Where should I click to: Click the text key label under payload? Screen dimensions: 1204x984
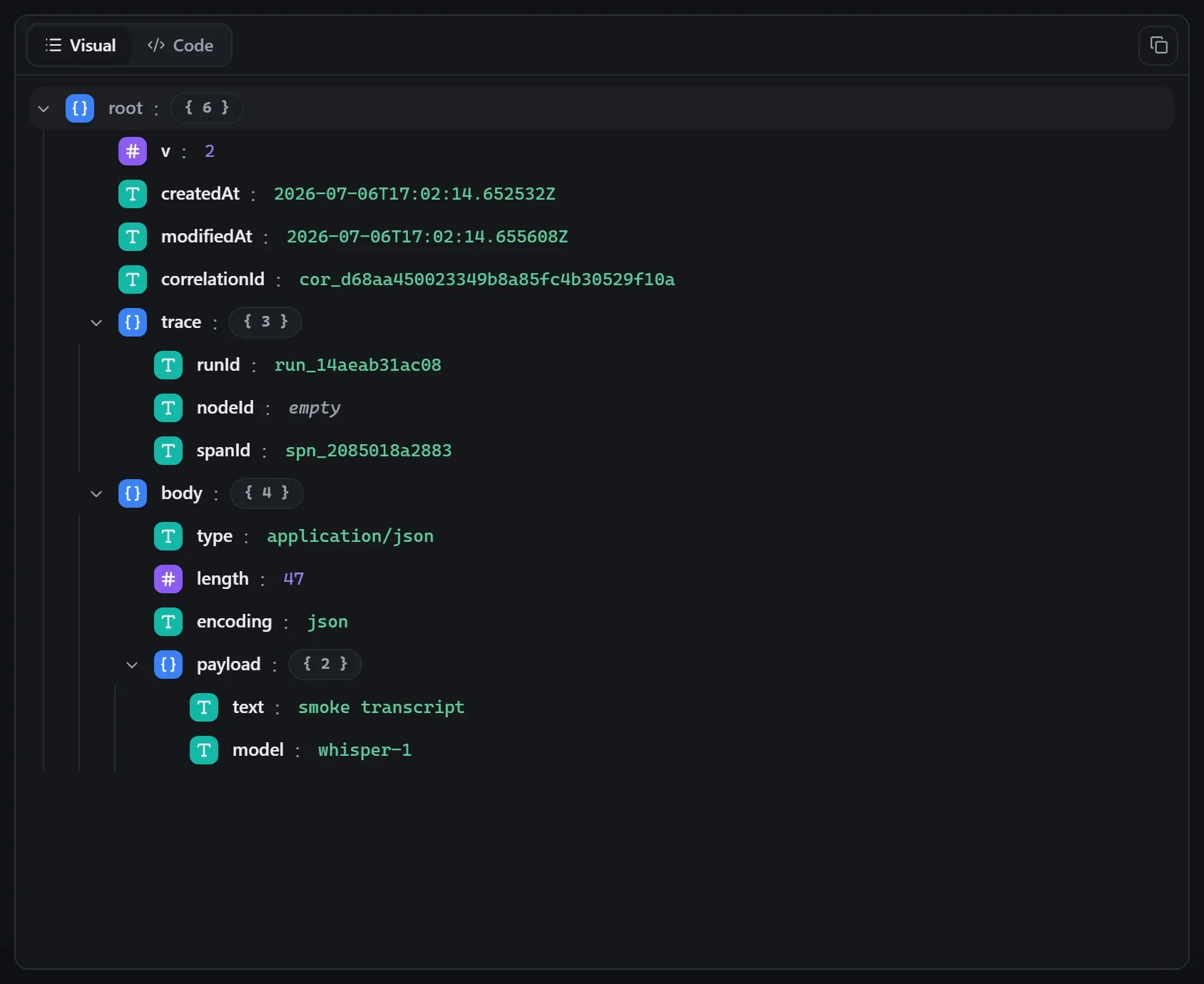click(248, 707)
